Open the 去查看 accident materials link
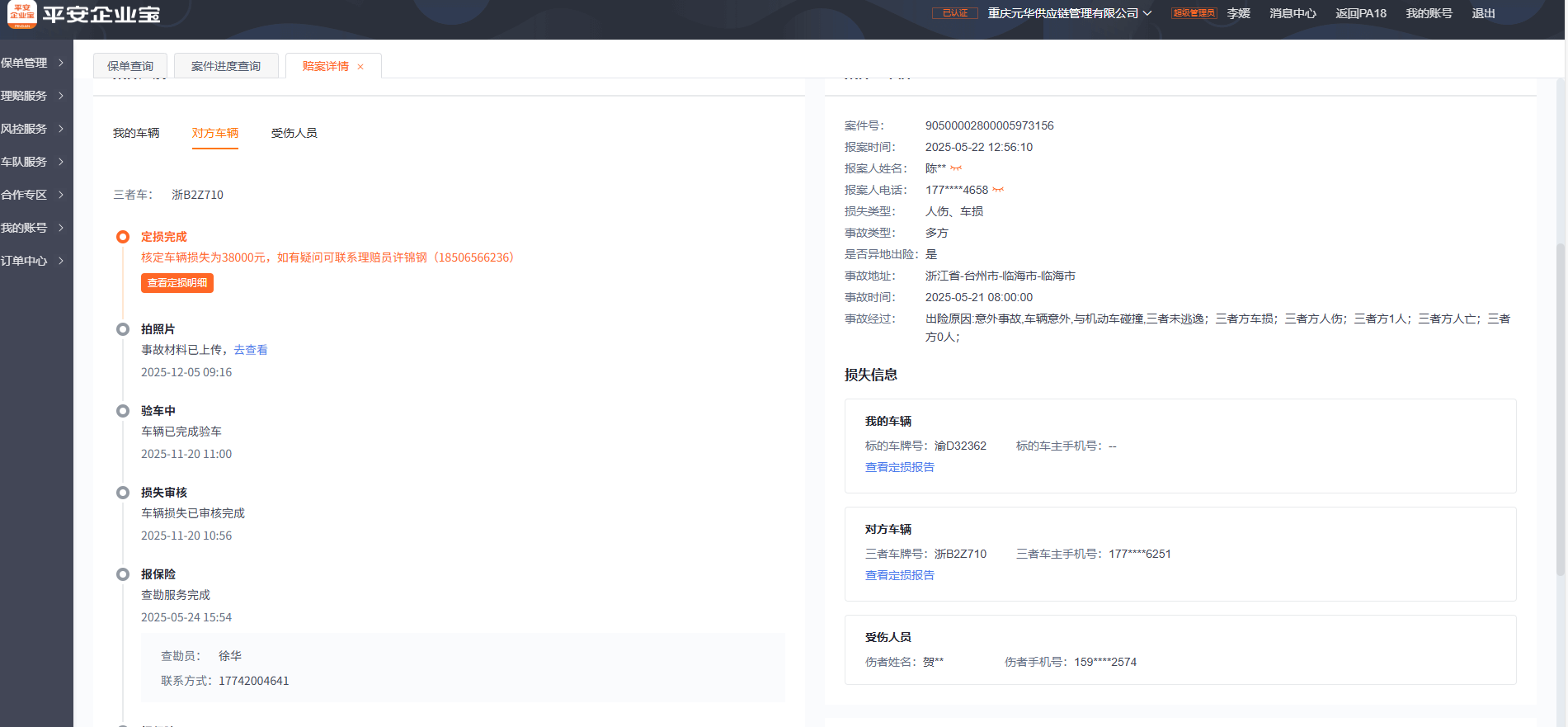 [x=251, y=350]
